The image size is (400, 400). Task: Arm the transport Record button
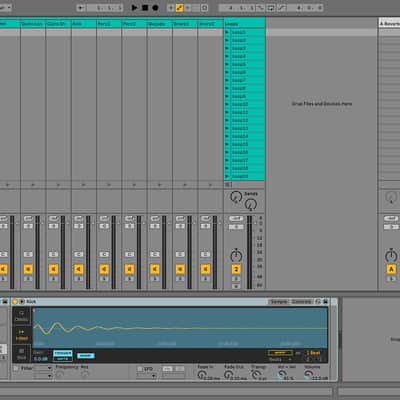155,8
